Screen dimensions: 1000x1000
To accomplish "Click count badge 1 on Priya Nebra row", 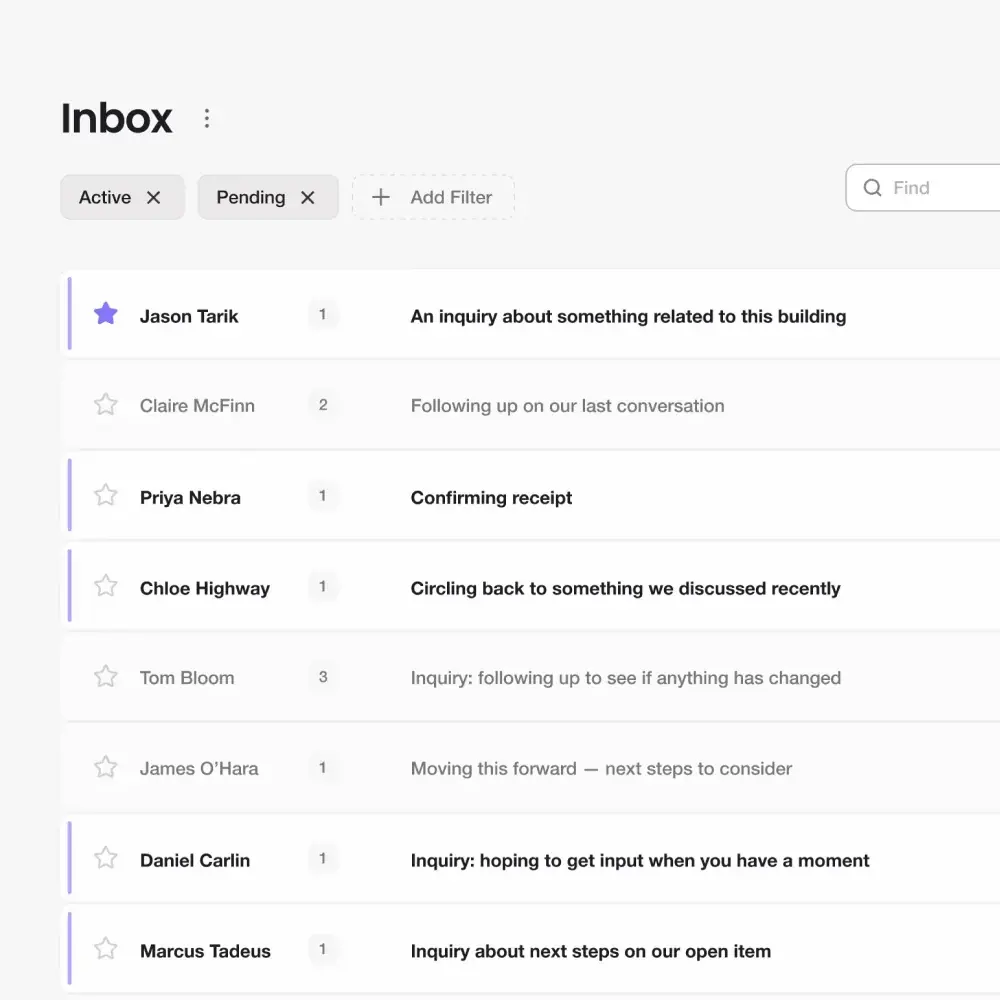I will [x=323, y=496].
